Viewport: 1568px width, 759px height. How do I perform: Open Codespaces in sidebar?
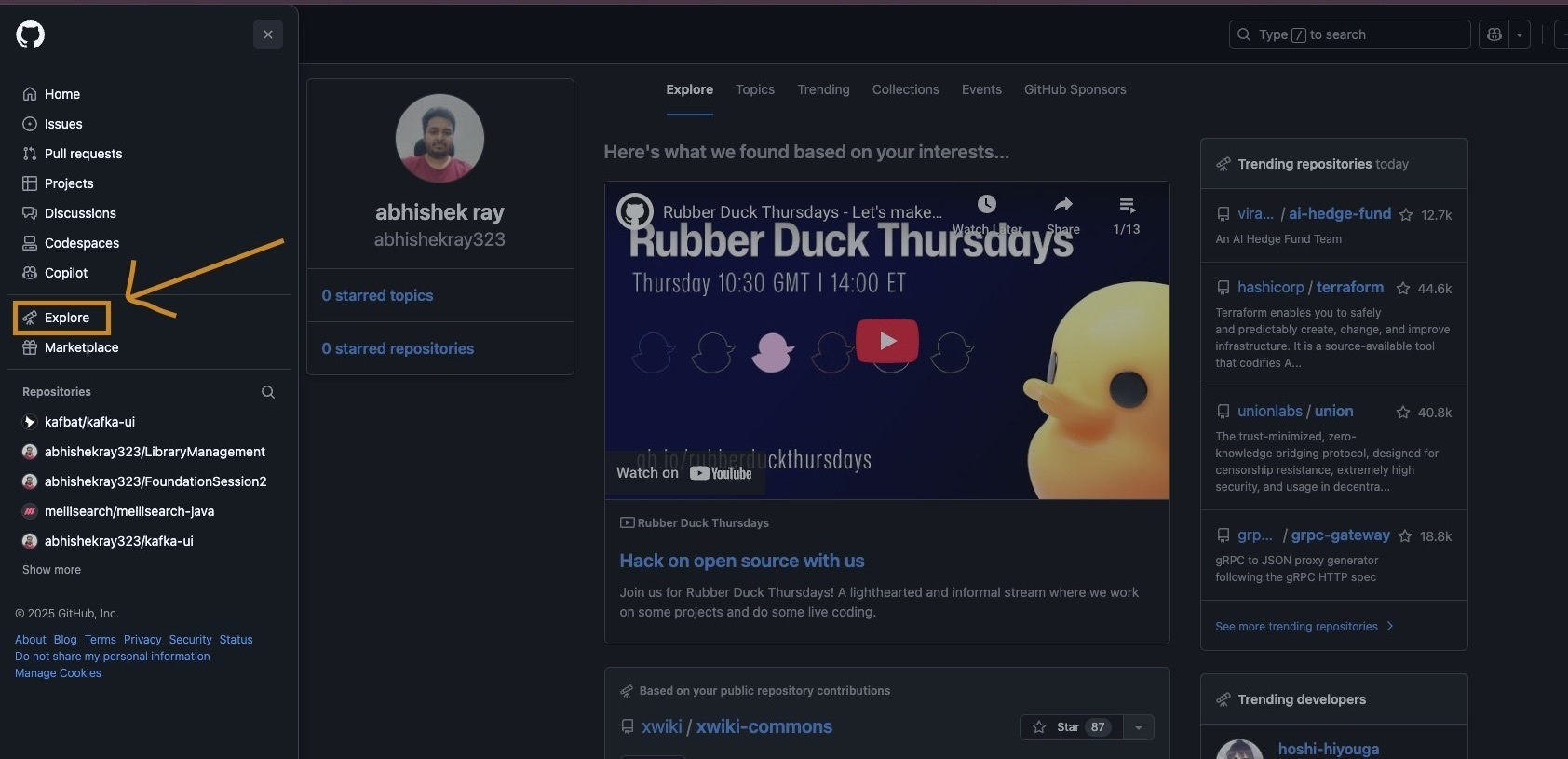82,243
